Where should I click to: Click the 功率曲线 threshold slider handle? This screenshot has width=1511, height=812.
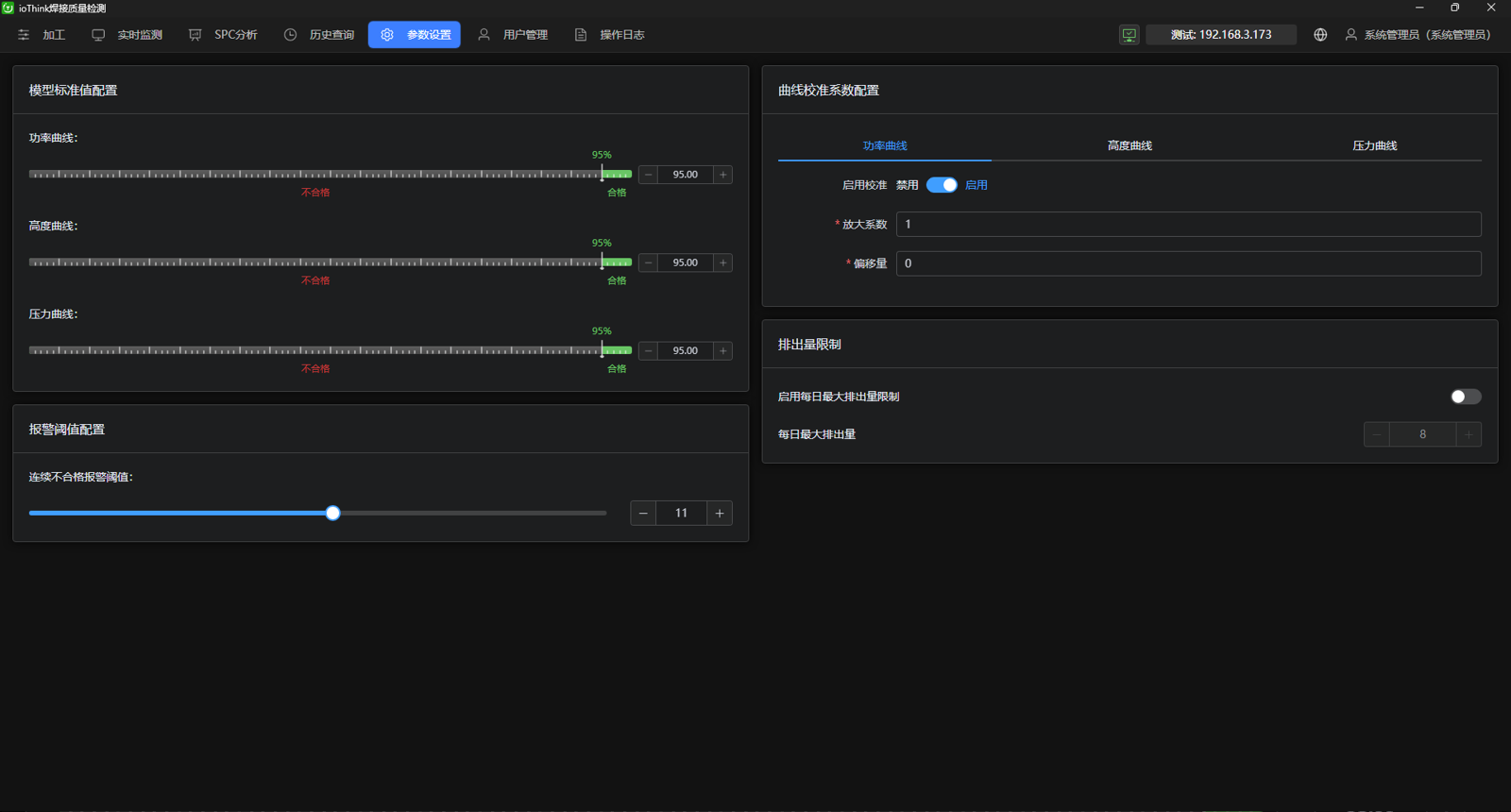click(602, 174)
